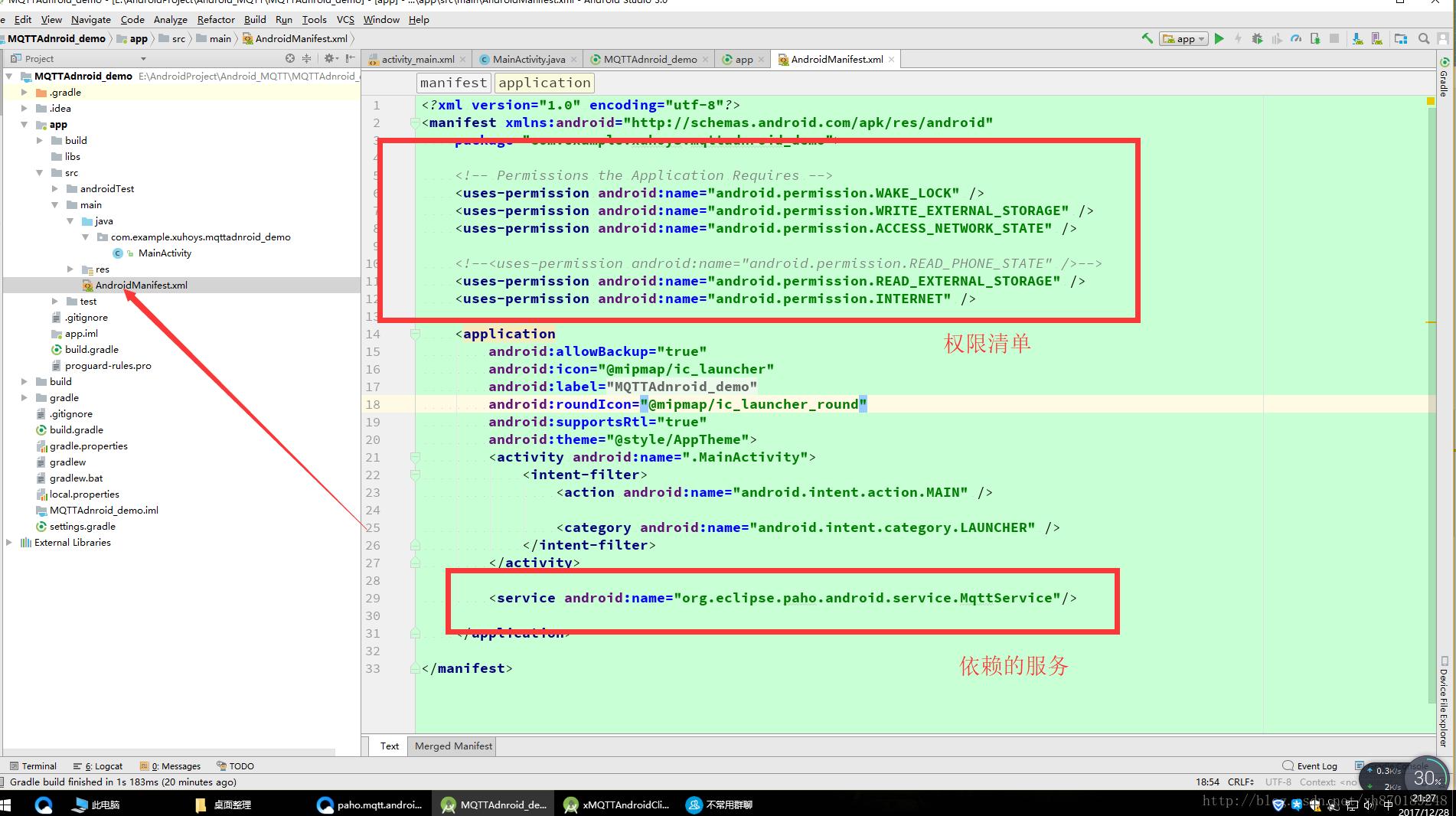Run the app with the green play button
The height and width of the screenshot is (816, 1456).
(x=1219, y=38)
